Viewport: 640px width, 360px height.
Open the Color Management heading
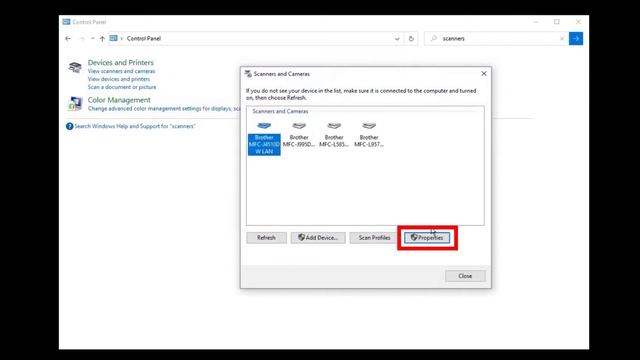(119, 100)
